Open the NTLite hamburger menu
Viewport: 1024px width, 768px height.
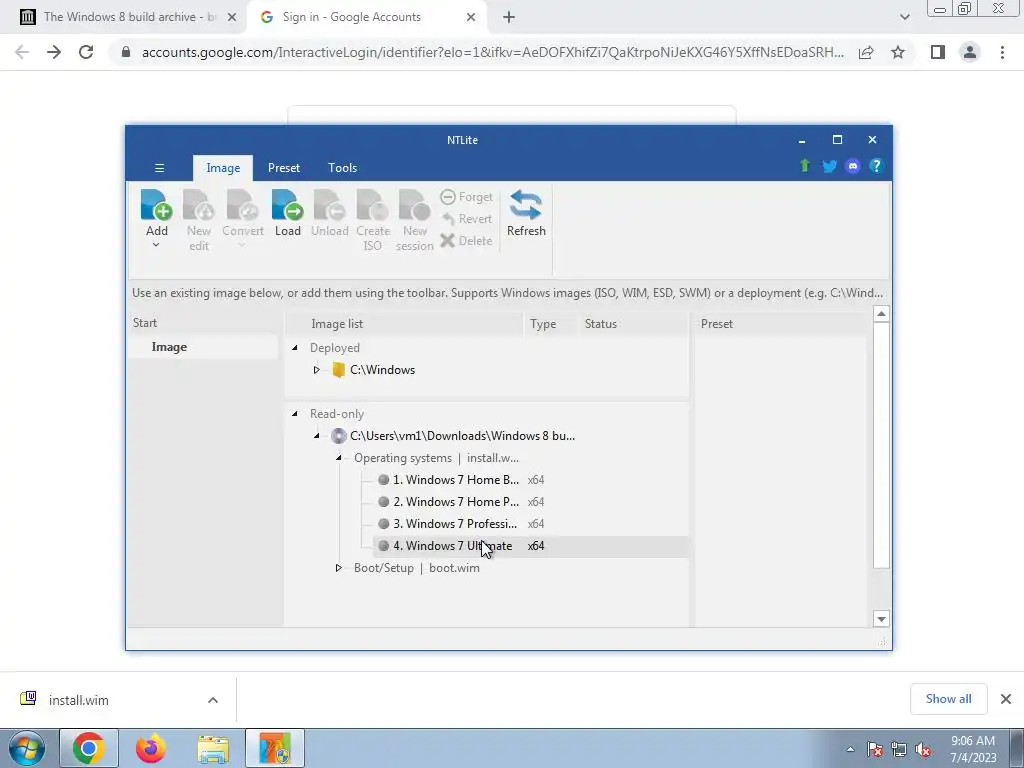tap(159, 168)
